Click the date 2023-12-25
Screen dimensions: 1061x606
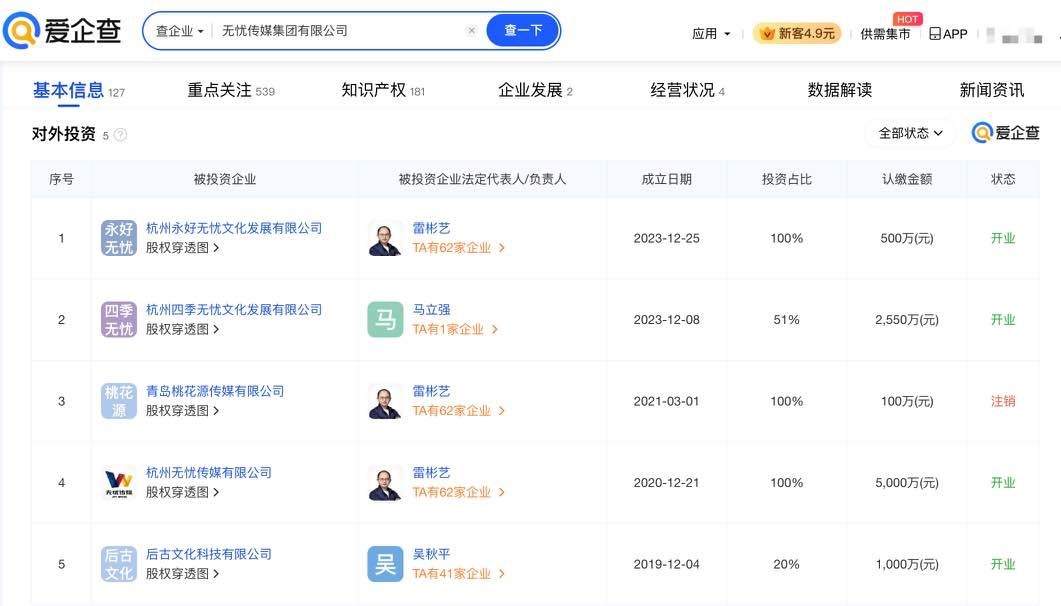667,238
